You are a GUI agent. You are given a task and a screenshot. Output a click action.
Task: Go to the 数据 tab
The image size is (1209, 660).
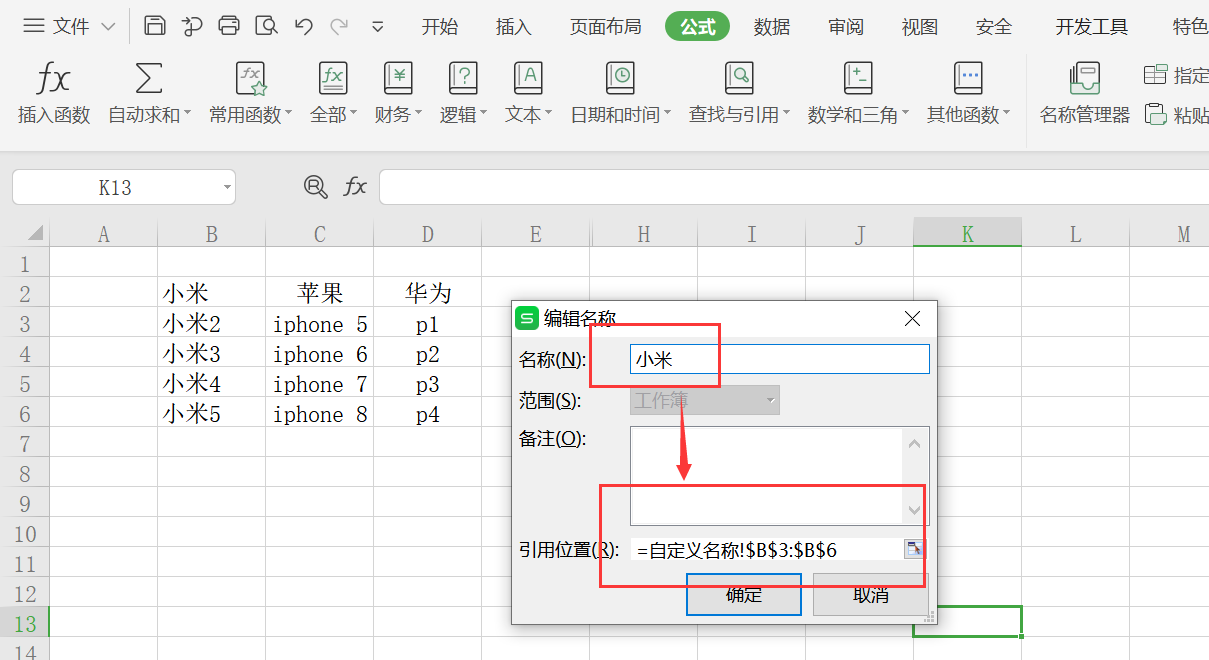point(772,27)
